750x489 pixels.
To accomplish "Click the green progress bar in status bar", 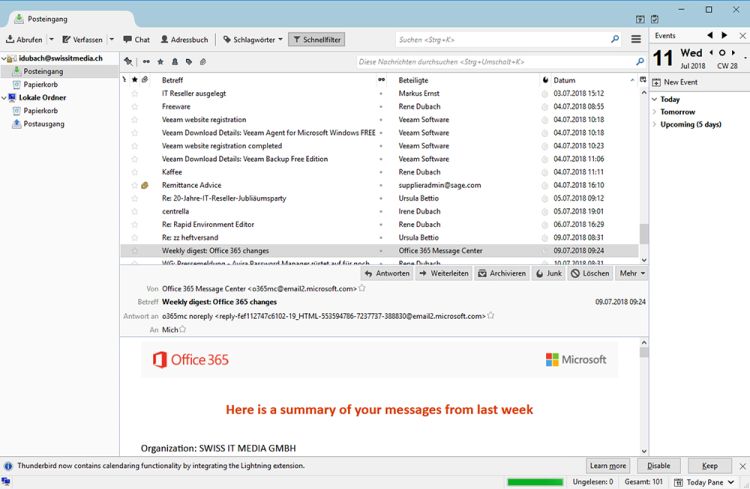I will (x=535, y=482).
